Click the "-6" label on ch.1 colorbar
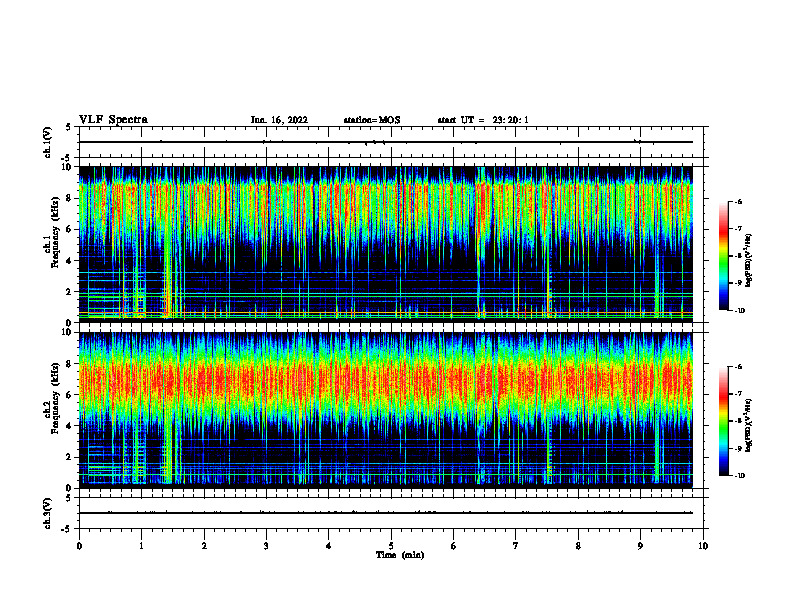Viewport: 792px width, 612px height. pyautogui.click(x=738, y=201)
